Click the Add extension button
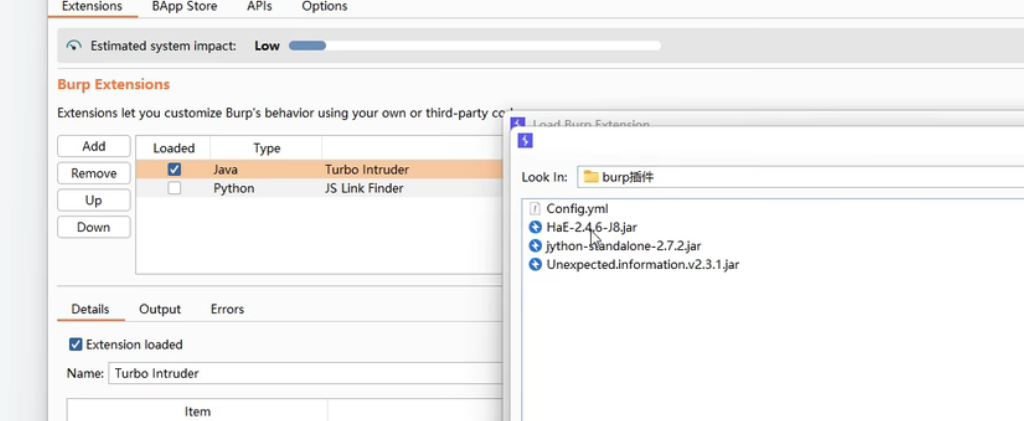 pyautogui.click(x=93, y=146)
